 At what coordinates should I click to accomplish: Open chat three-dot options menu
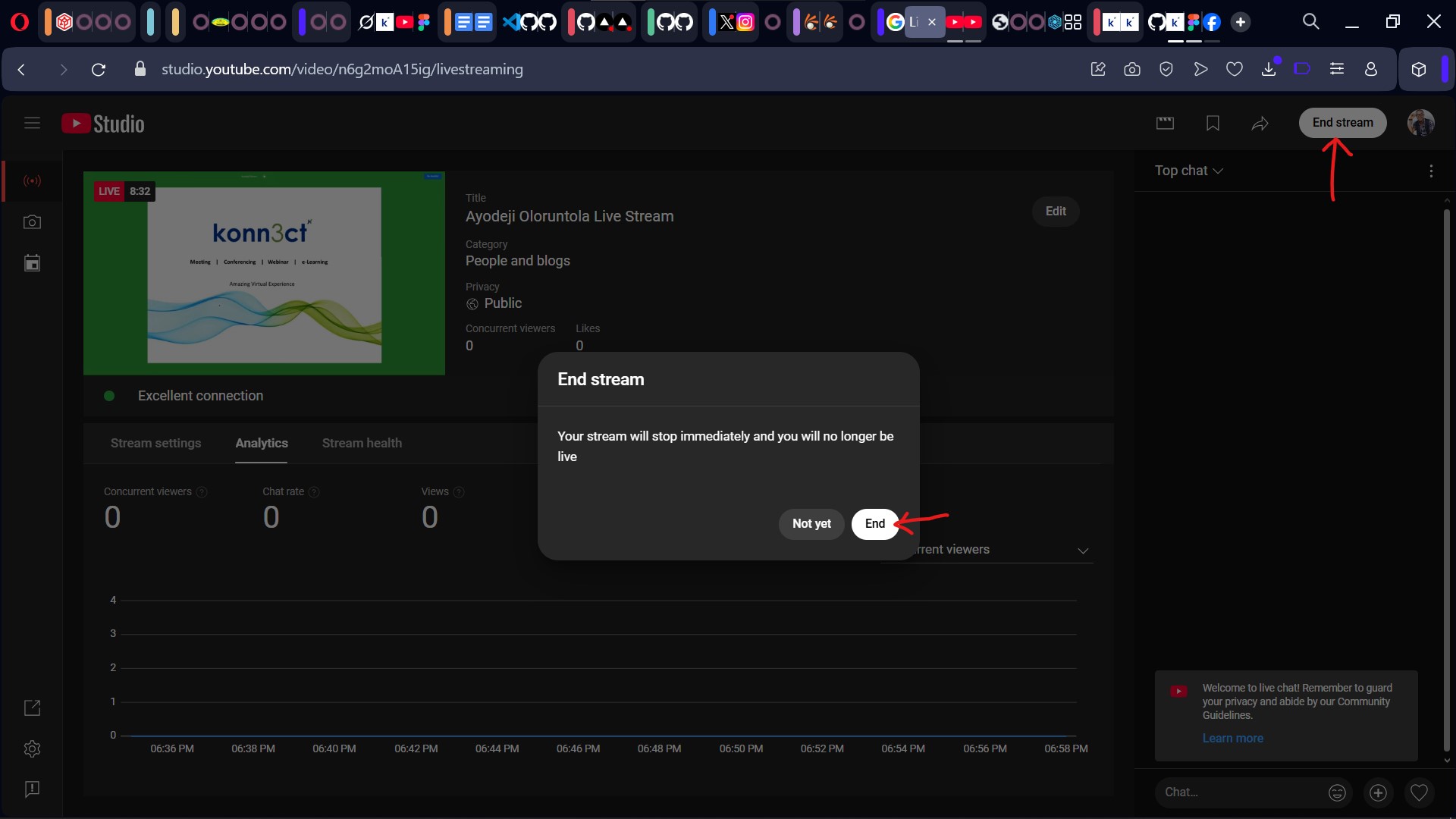coord(1431,171)
